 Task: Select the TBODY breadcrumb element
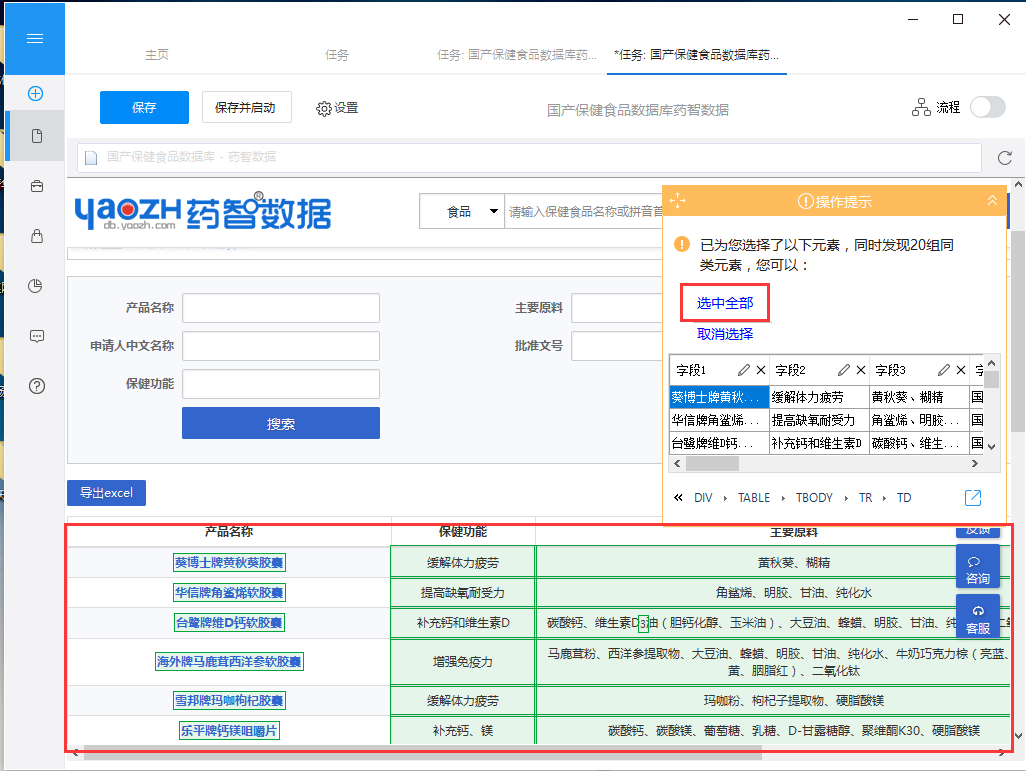point(814,498)
